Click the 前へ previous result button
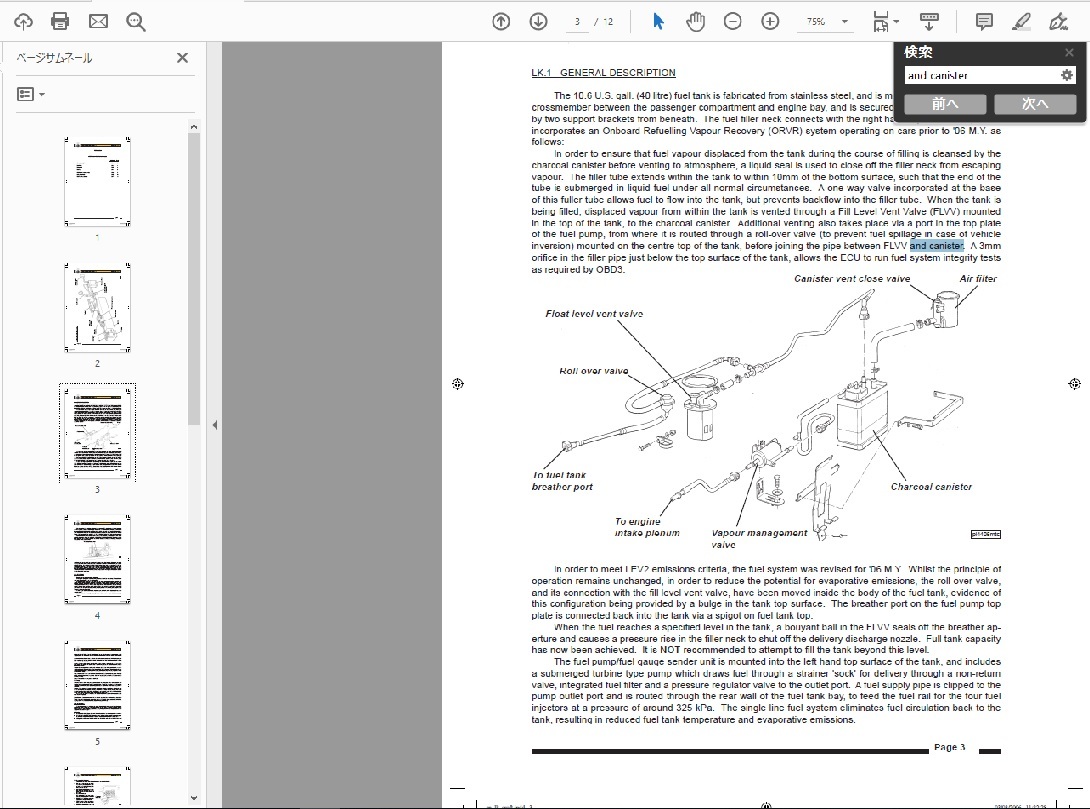The image size is (1090, 809). [x=945, y=104]
